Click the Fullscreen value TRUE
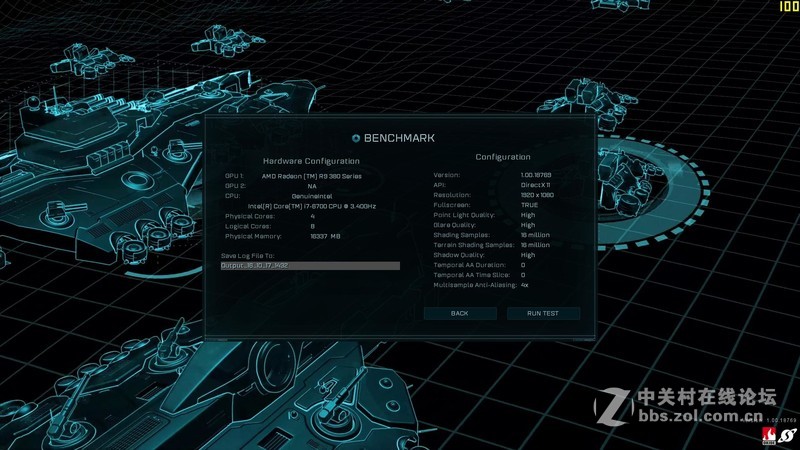The width and height of the screenshot is (800, 450). click(529, 205)
